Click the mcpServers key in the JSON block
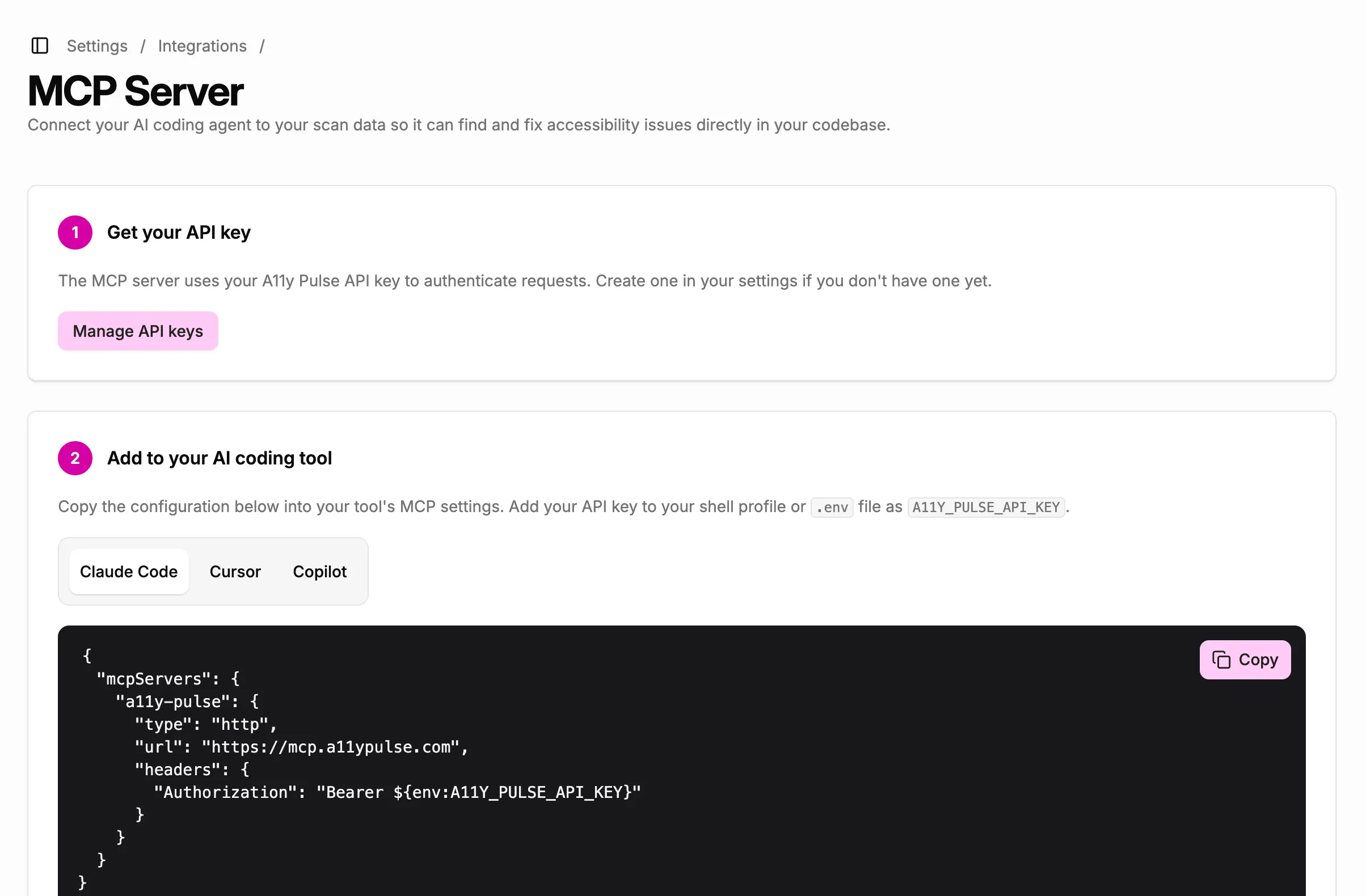The width and height of the screenshot is (1366, 896). (x=155, y=679)
